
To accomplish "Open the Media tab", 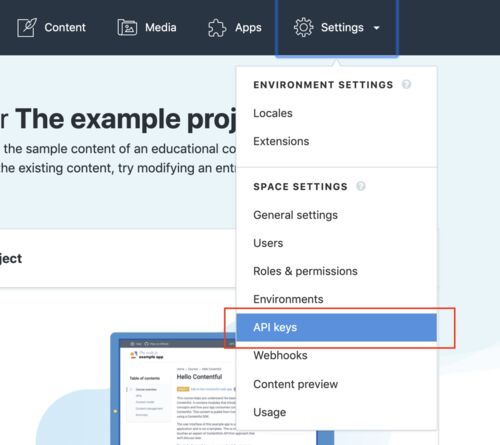I will click(x=147, y=27).
